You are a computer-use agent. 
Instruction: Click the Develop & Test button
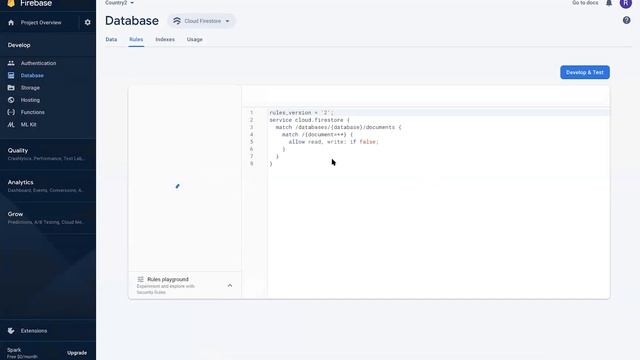pyautogui.click(x=585, y=72)
